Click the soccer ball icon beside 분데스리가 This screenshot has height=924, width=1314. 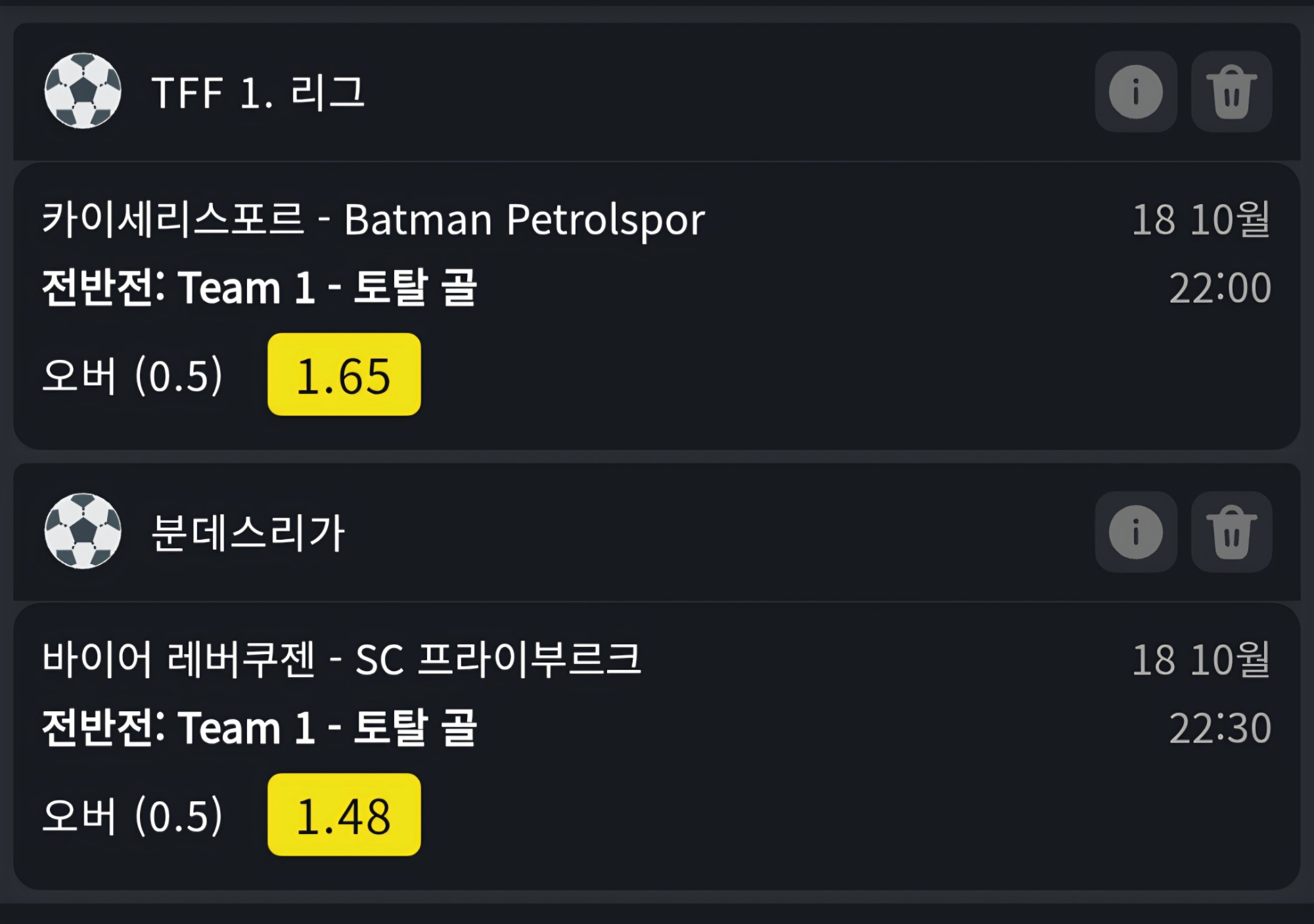(83, 531)
